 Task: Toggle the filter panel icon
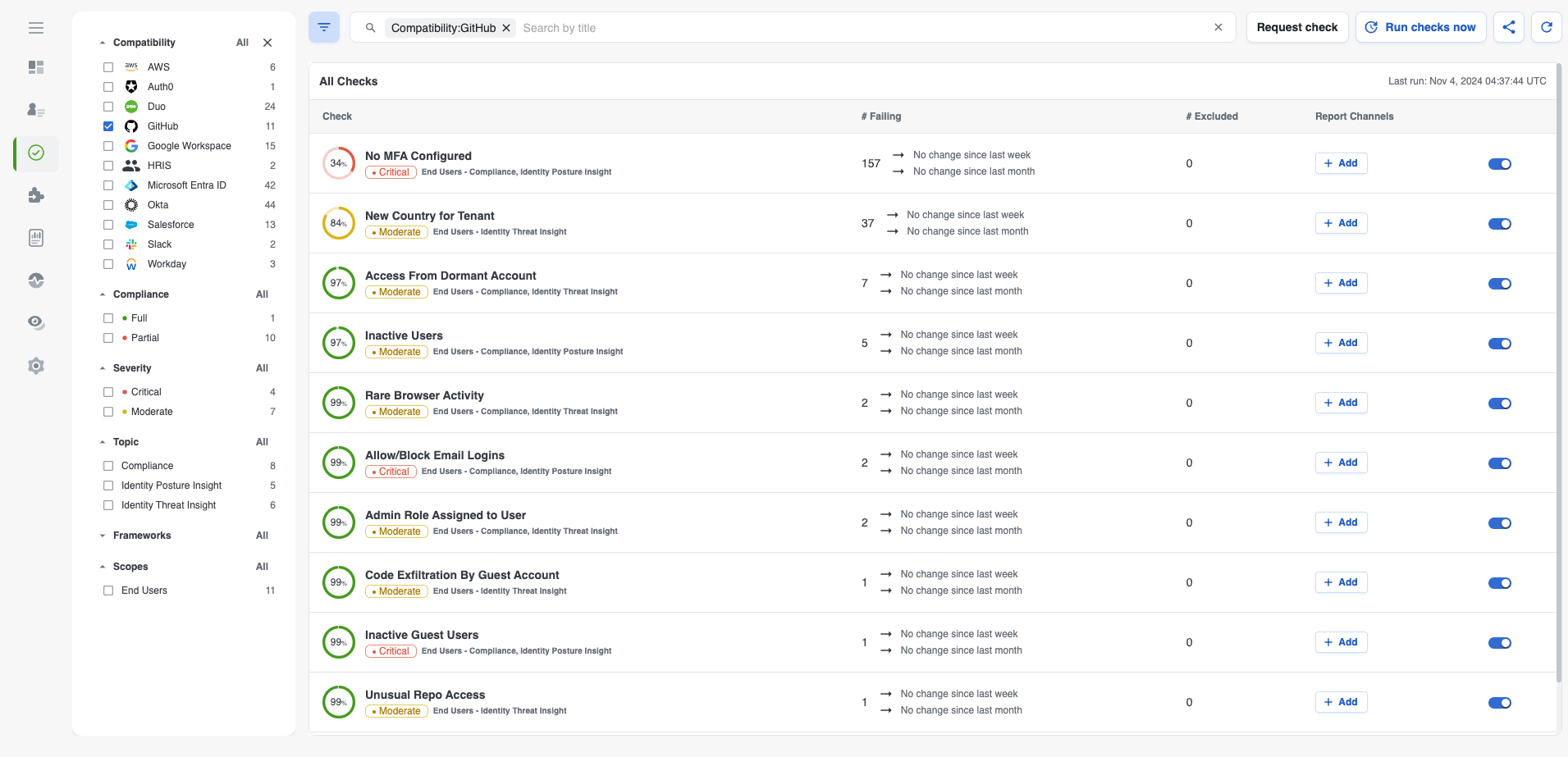[324, 28]
